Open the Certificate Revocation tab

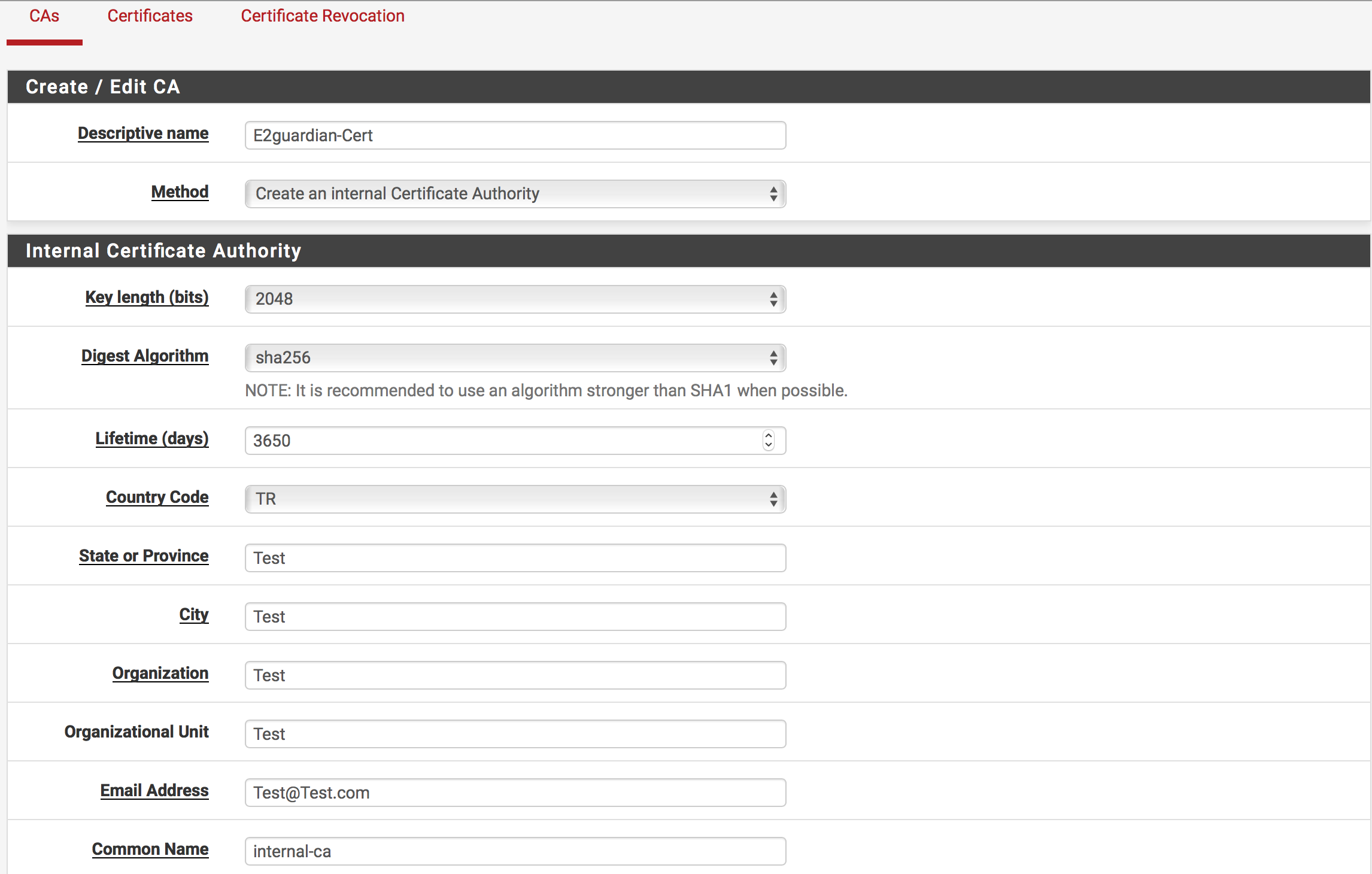pos(323,16)
